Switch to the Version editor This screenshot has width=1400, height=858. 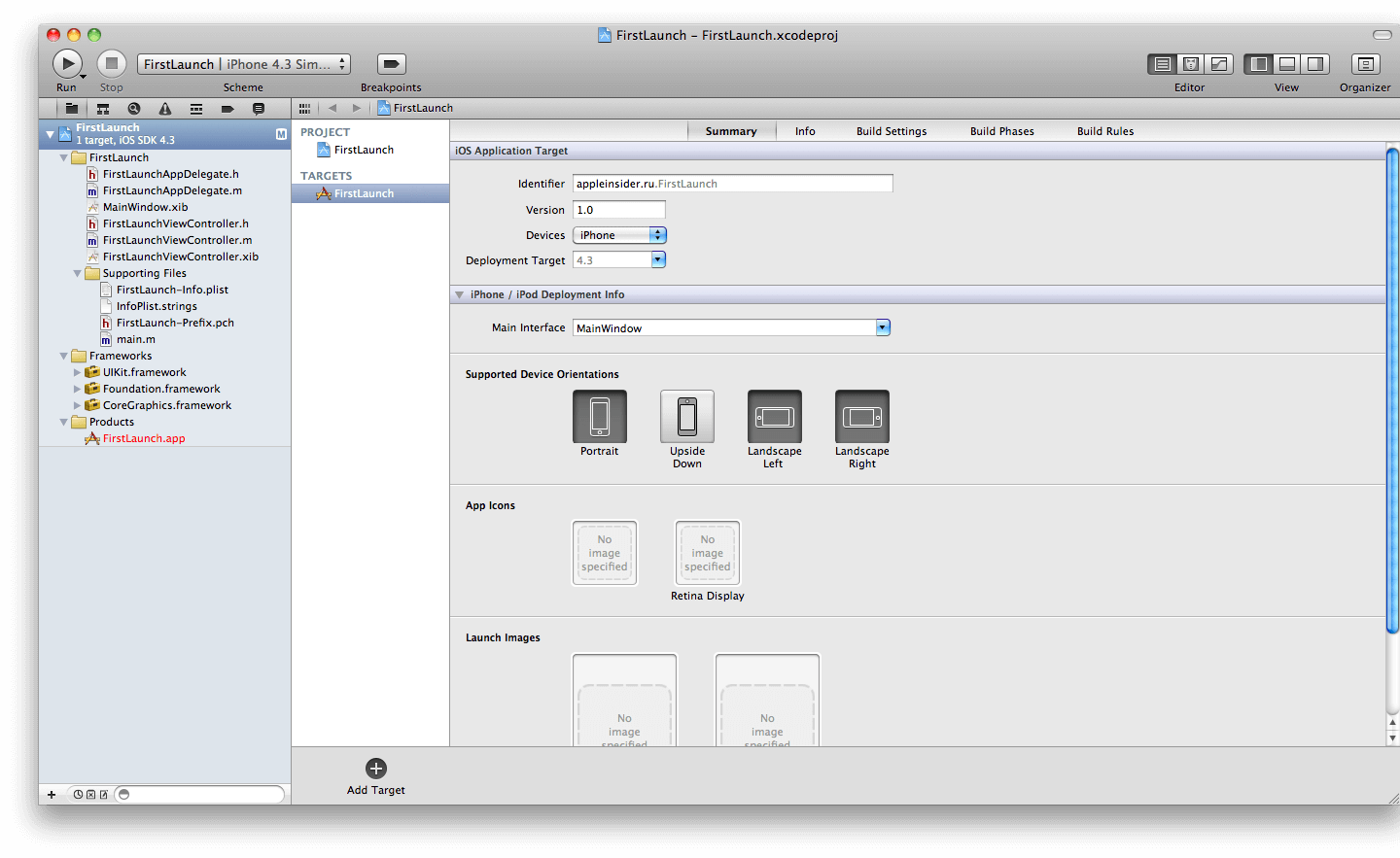(x=1219, y=64)
